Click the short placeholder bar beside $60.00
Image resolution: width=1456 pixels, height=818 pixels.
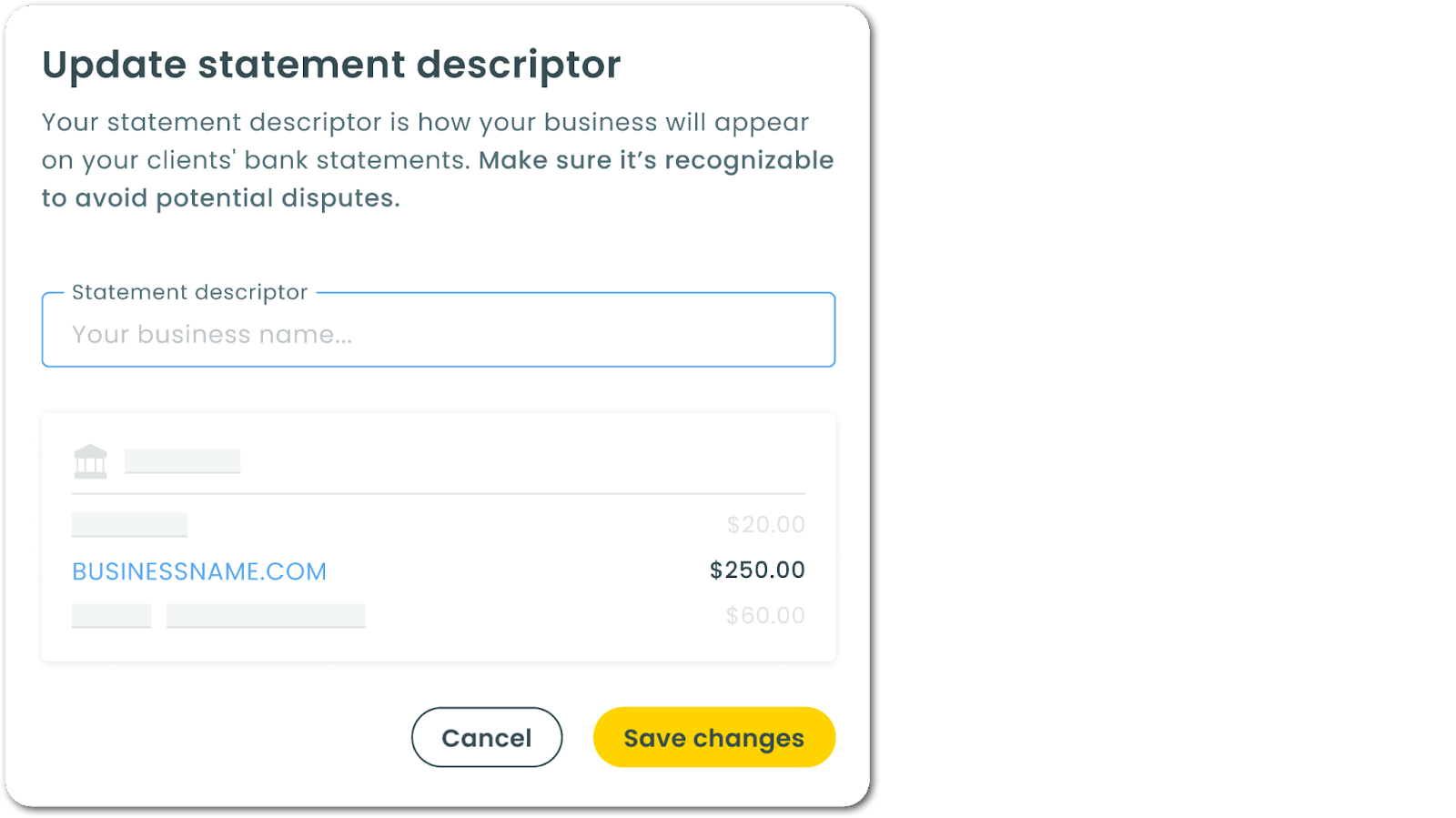(111, 616)
